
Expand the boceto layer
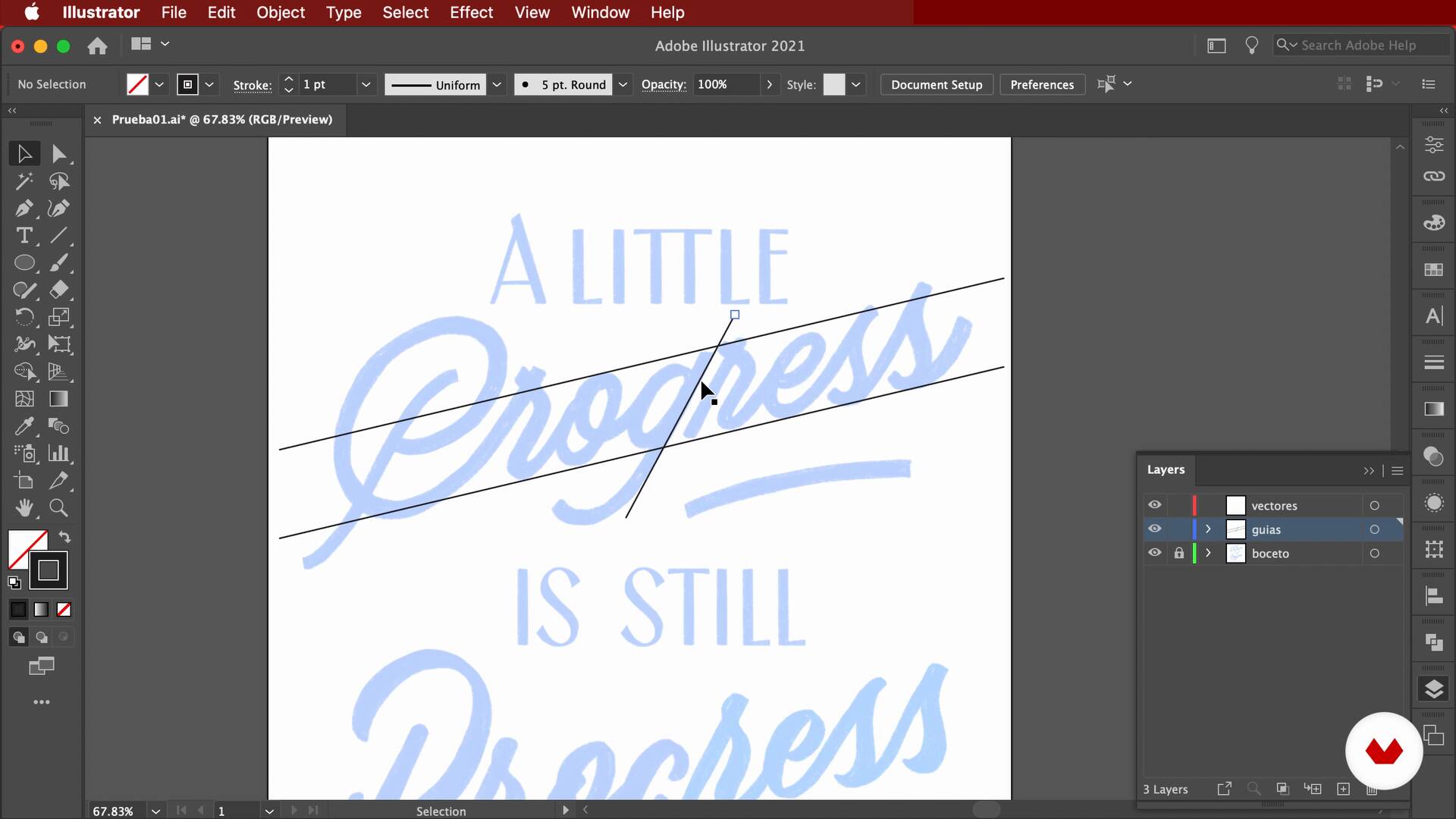(x=1208, y=554)
